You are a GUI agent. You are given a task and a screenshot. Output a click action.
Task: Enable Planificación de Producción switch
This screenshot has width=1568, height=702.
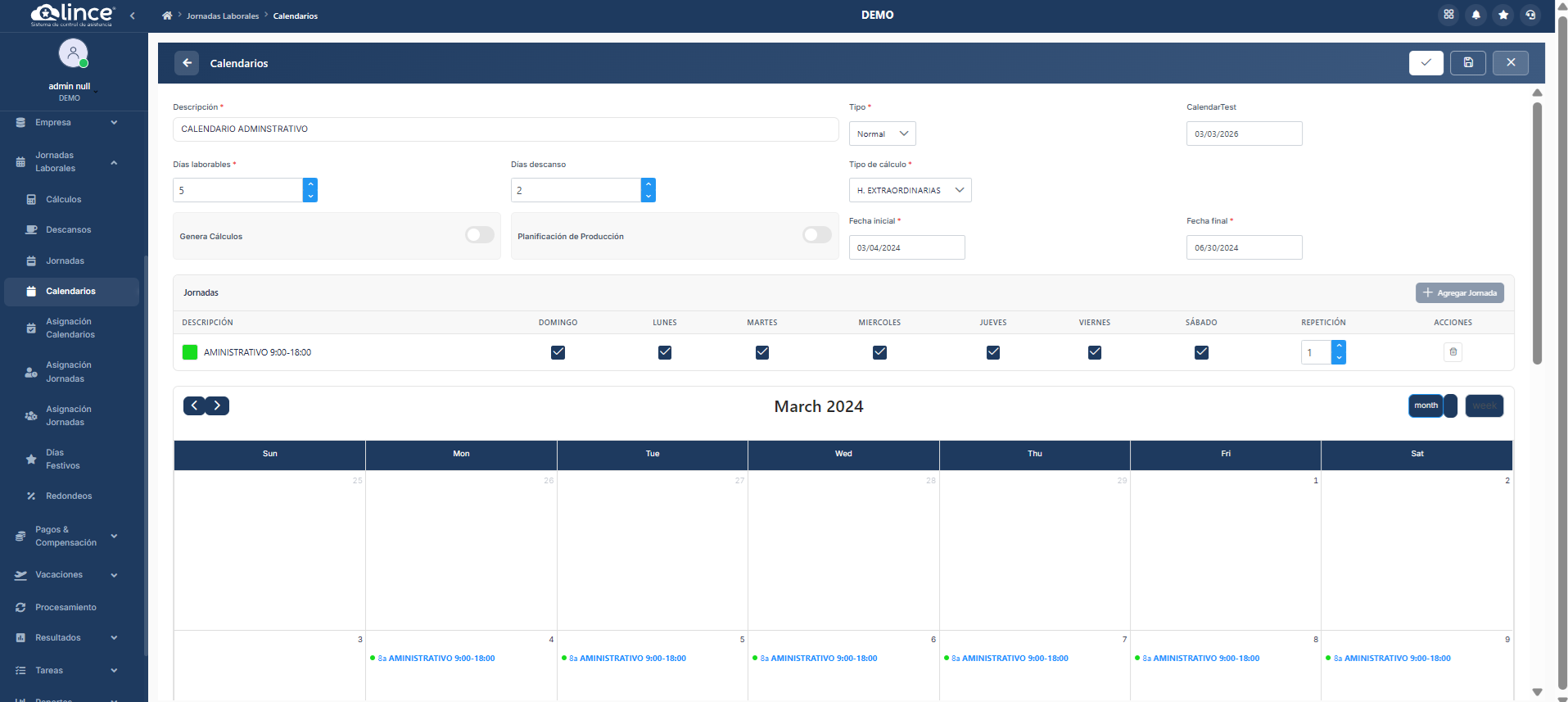pos(817,235)
